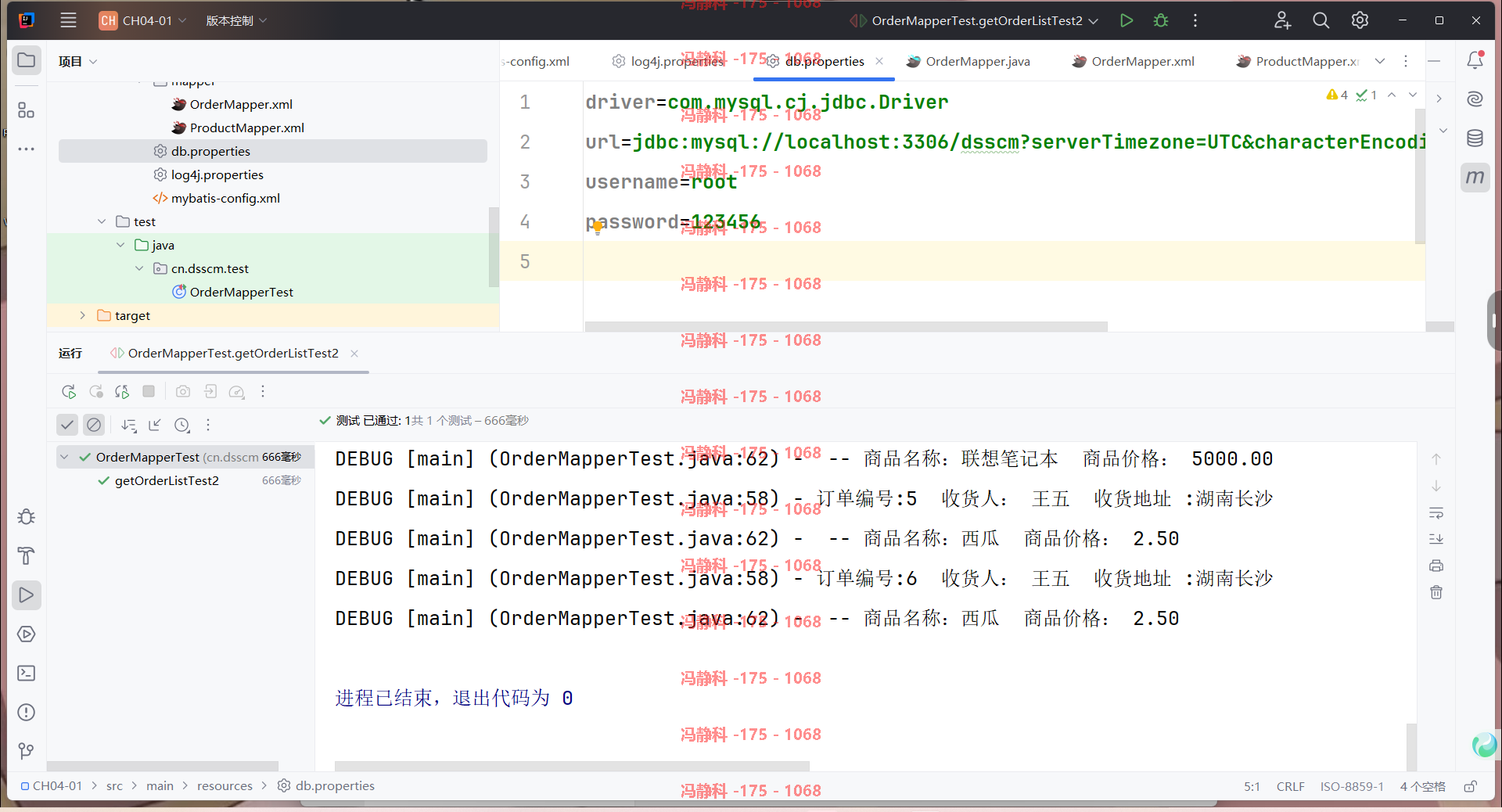Switch to log4j.properties editor tab
This screenshot has width=1502, height=812.
point(669,61)
